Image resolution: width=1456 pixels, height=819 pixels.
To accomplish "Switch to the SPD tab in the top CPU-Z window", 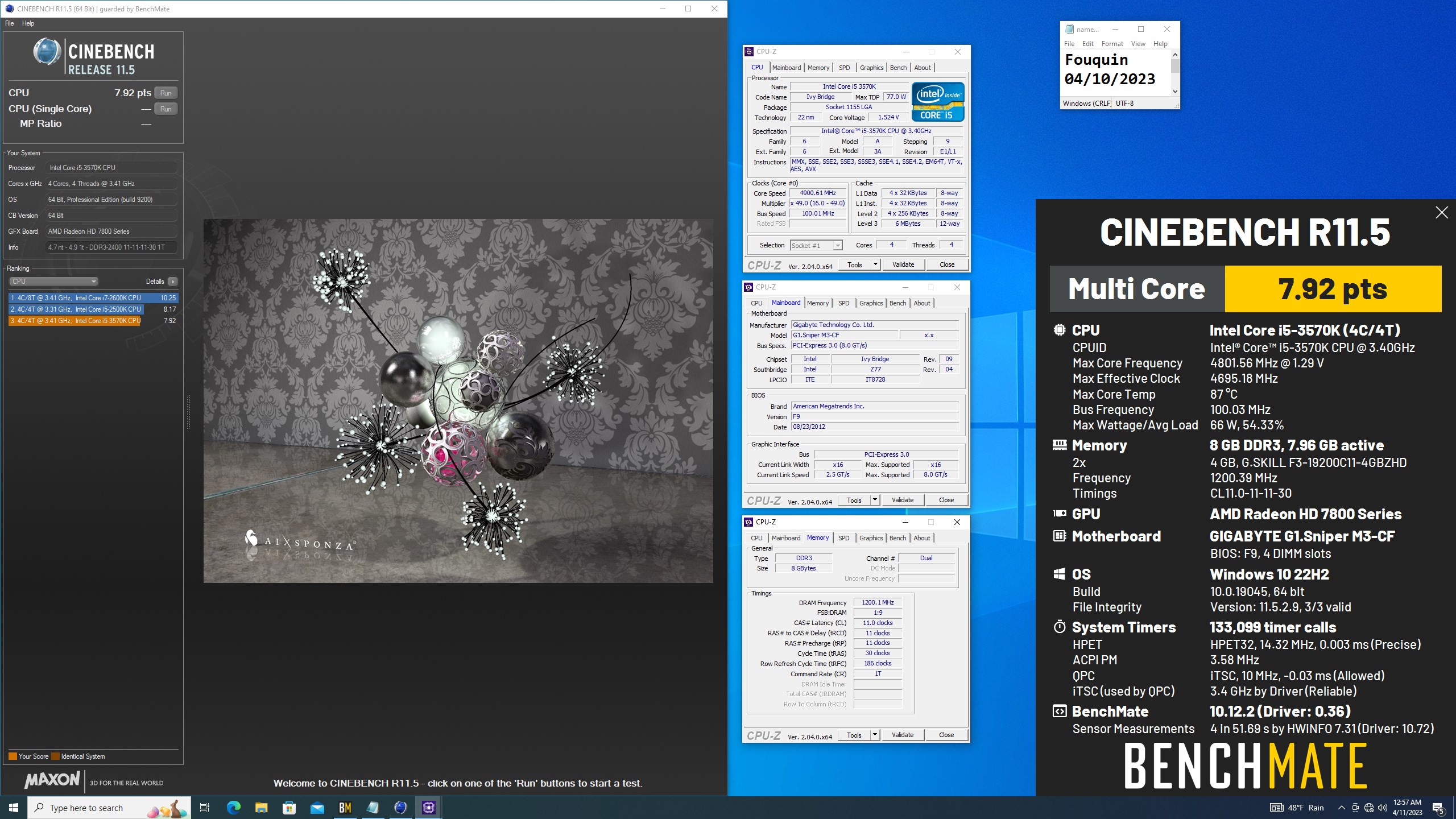I will coord(845,68).
